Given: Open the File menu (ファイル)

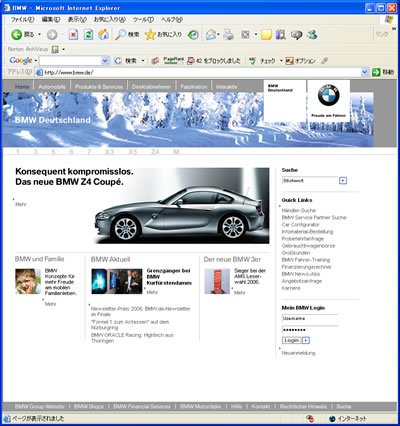Looking at the screenshot, I should coord(22,19).
